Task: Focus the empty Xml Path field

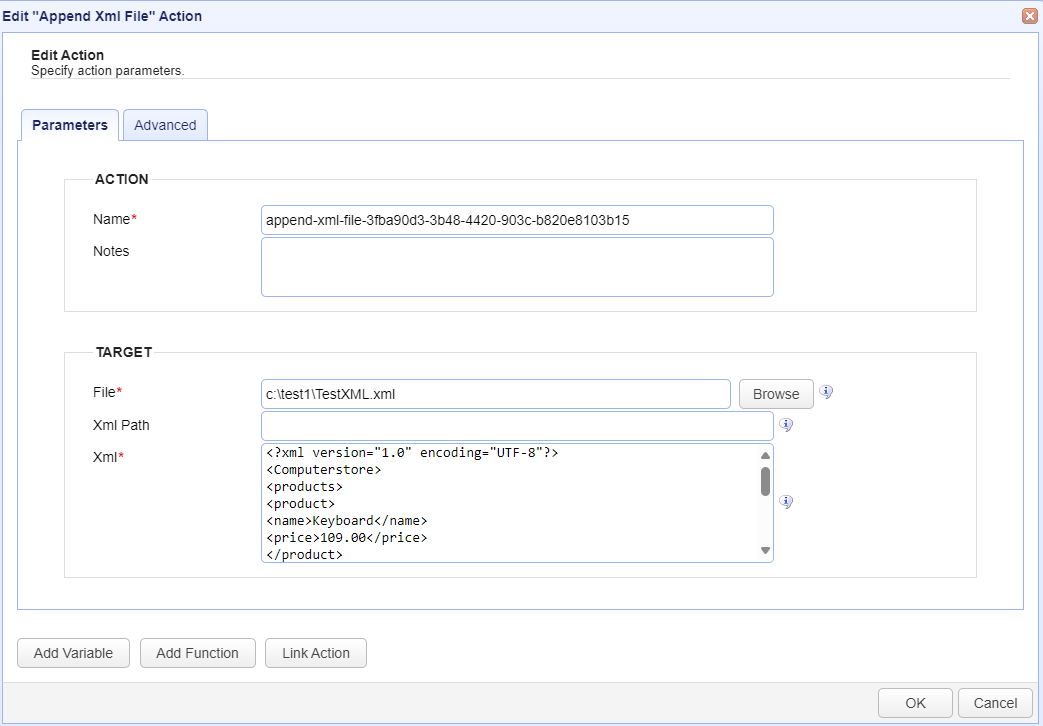Action: [516, 425]
